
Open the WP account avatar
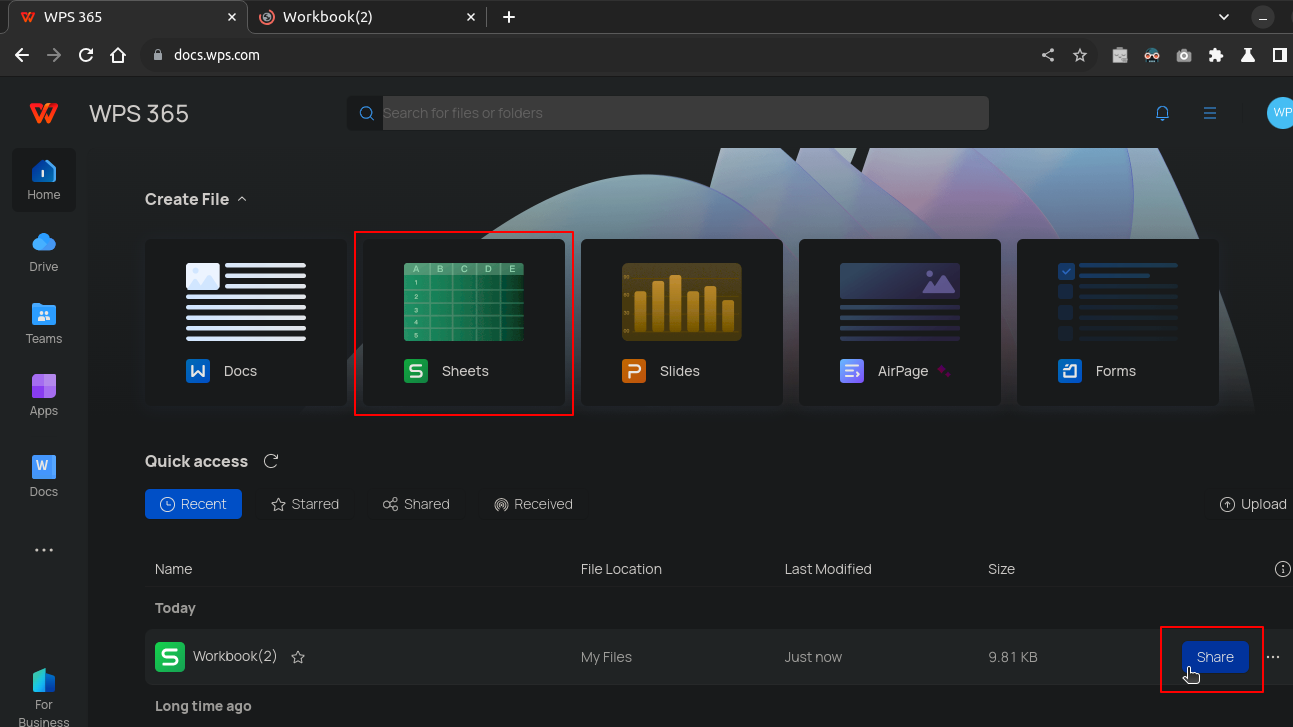[x=1280, y=113]
